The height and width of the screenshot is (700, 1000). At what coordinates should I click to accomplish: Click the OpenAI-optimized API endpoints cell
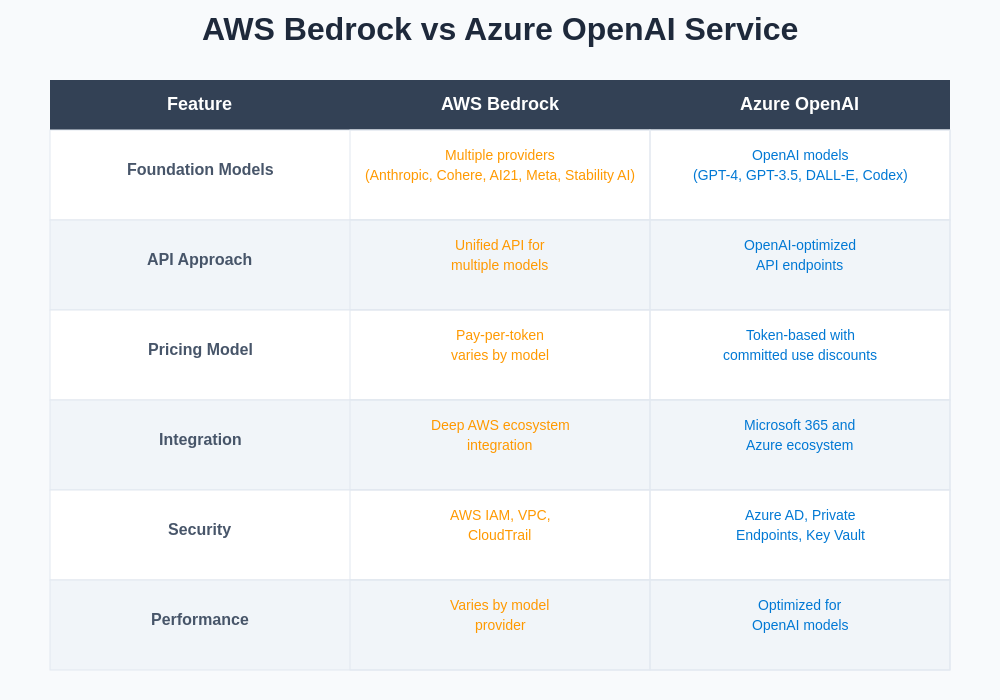pyautogui.click(x=800, y=256)
